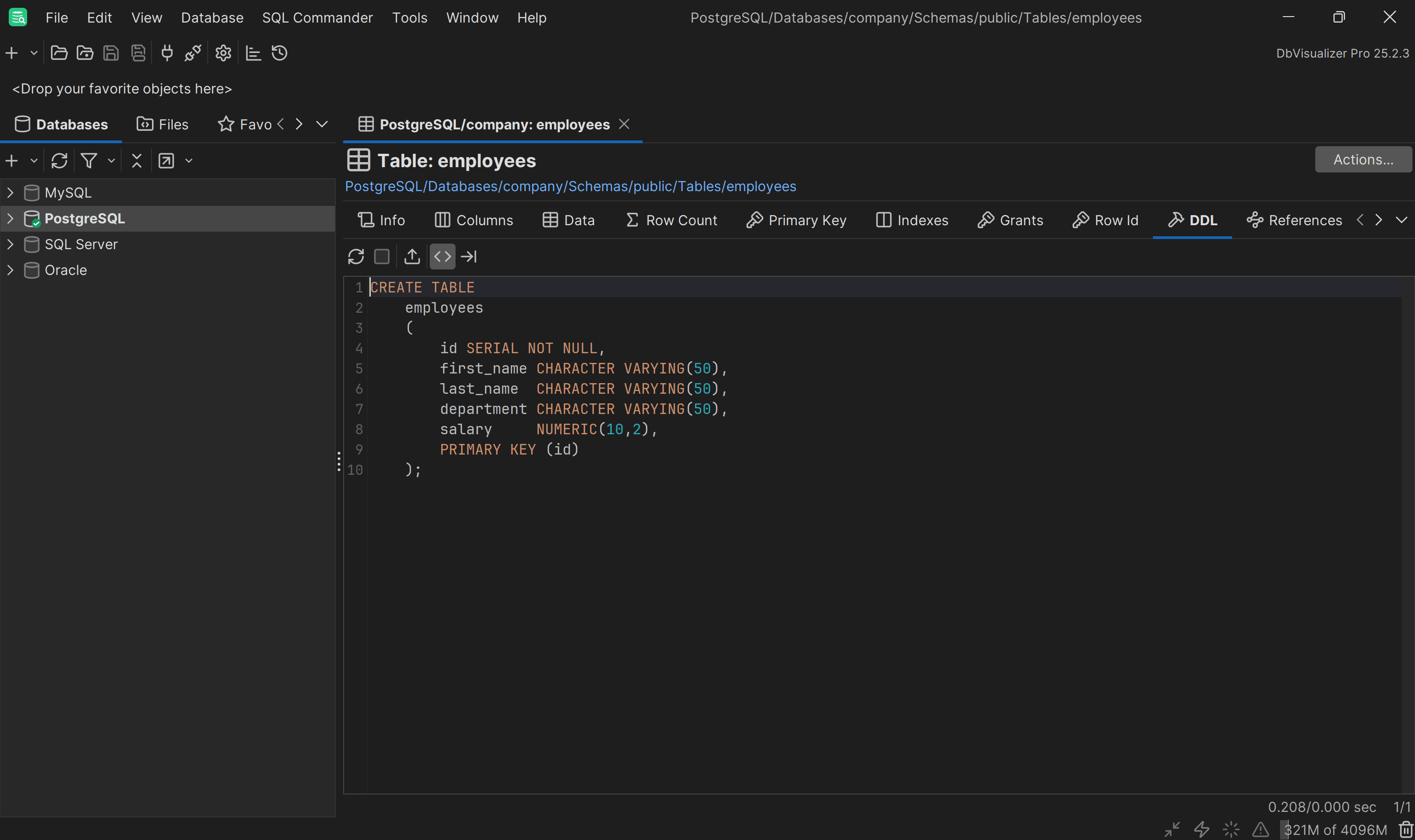Select the MySQL tree item
This screenshot has width=1415, height=840.
[68, 192]
